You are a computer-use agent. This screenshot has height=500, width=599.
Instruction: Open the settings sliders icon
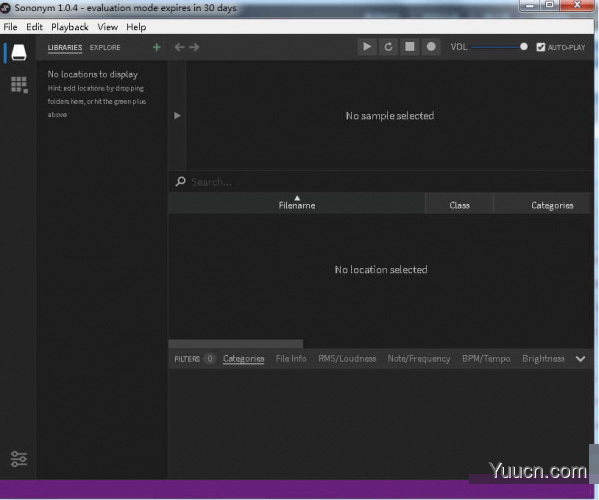pyautogui.click(x=19, y=459)
